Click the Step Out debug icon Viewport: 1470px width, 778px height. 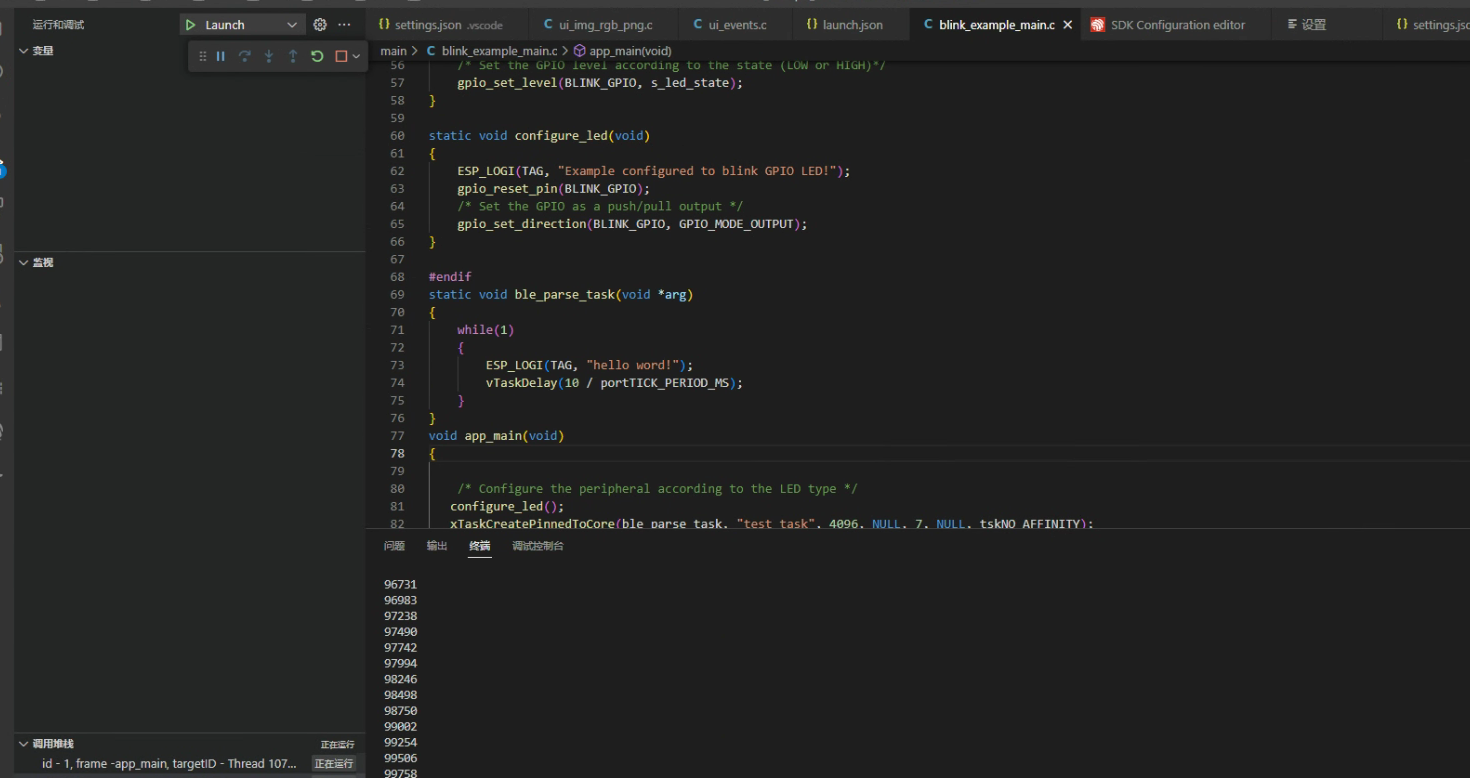coord(293,57)
